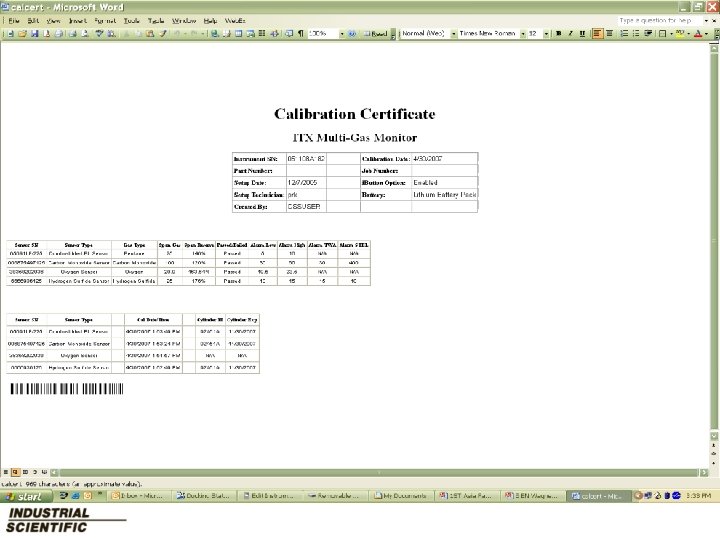Expand the font color options arrow

coord(707,34)
